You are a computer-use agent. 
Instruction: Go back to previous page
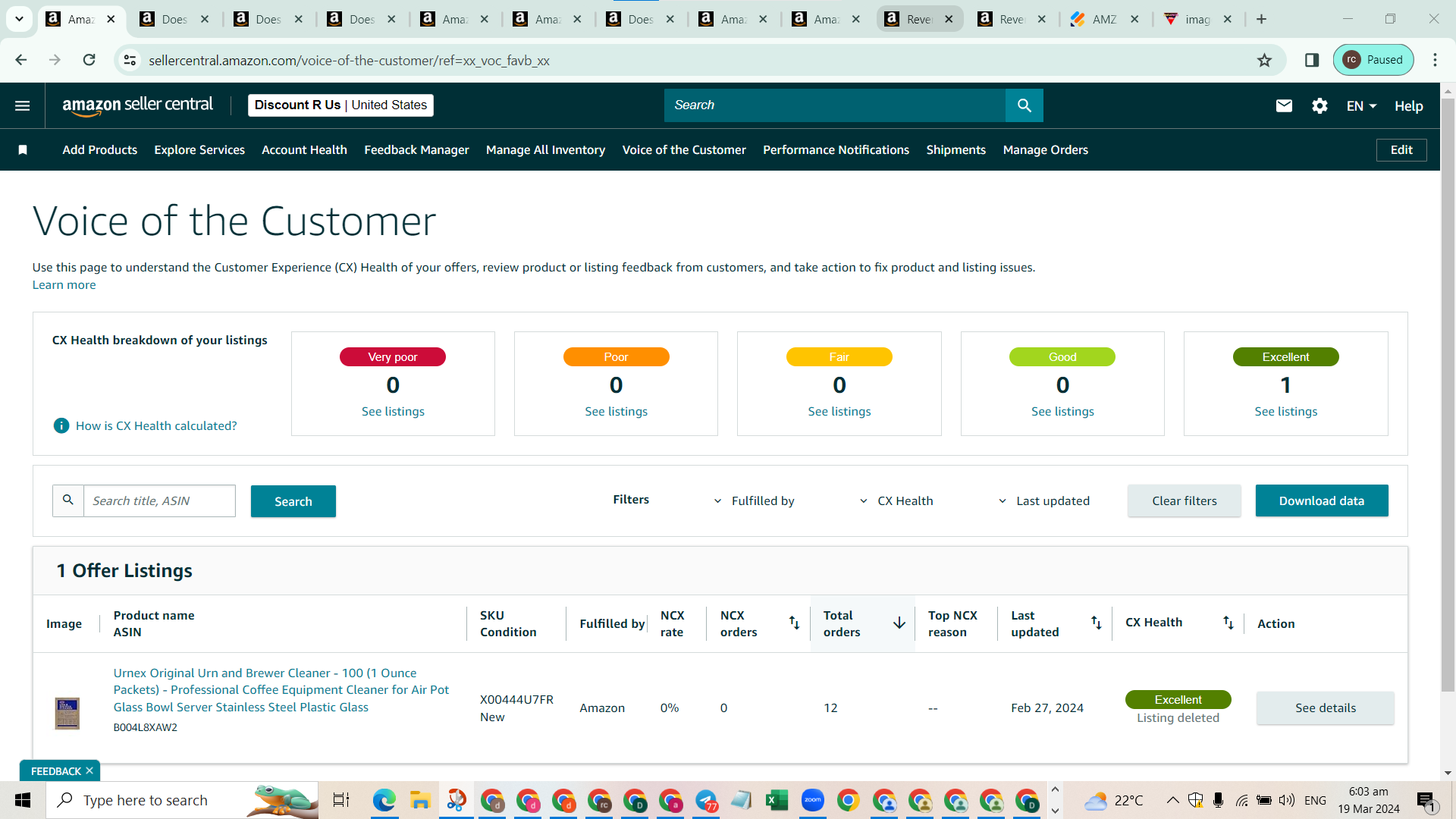pos(21,60)
